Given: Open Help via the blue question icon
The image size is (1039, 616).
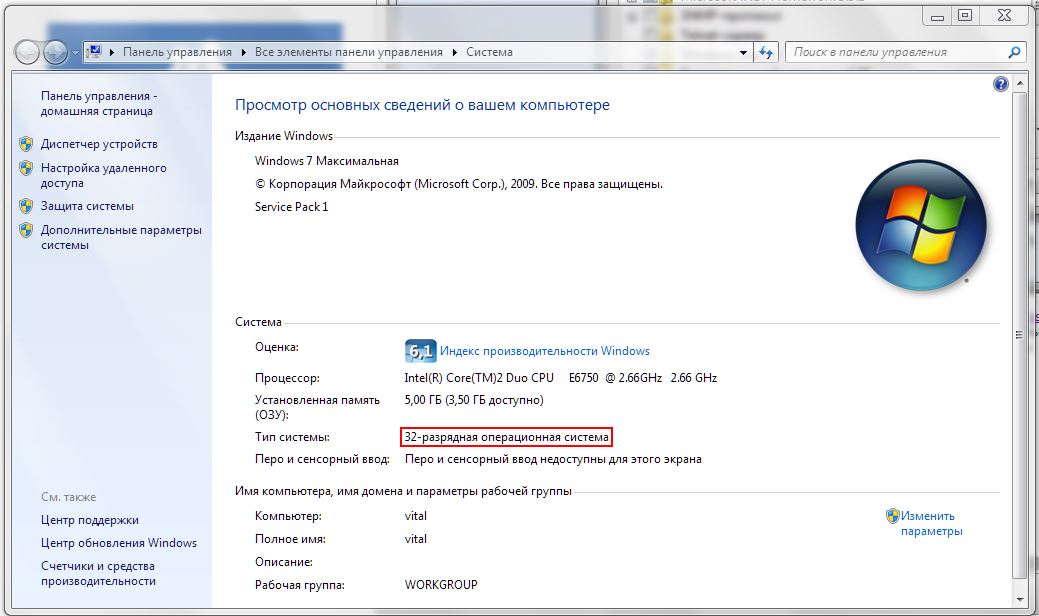Looking at the screenshot, I should [x=1001, y=84].
